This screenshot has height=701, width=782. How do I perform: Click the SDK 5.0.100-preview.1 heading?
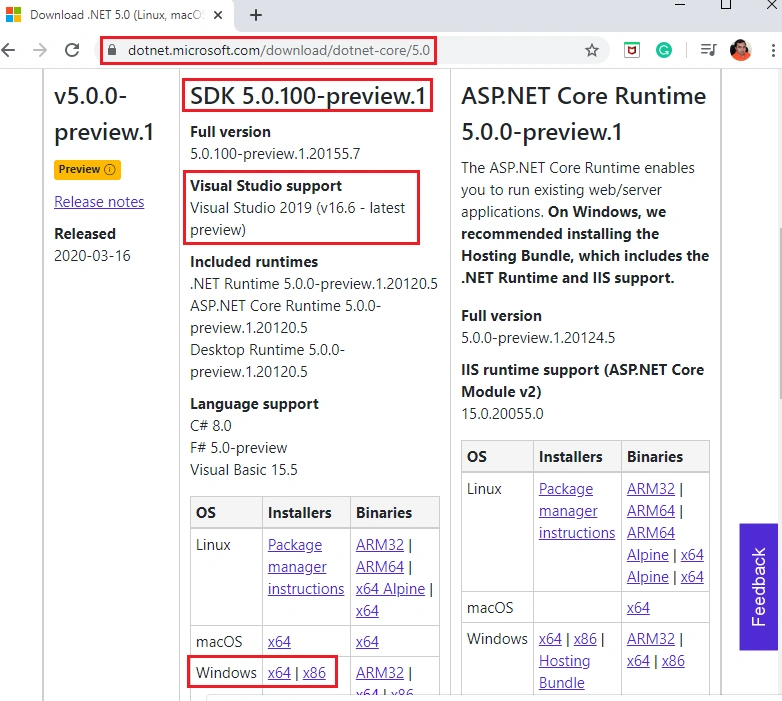(308, 95)
